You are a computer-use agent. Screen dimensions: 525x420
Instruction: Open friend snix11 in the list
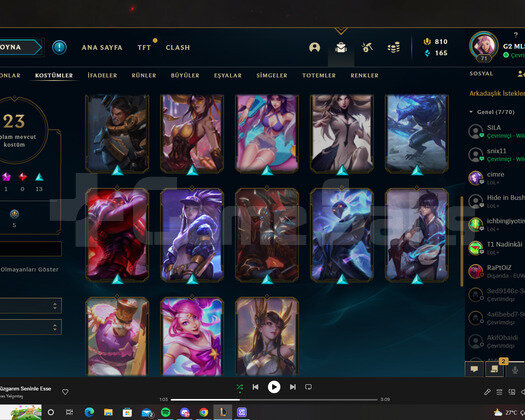pyautogui.click(x=497, y=154)
